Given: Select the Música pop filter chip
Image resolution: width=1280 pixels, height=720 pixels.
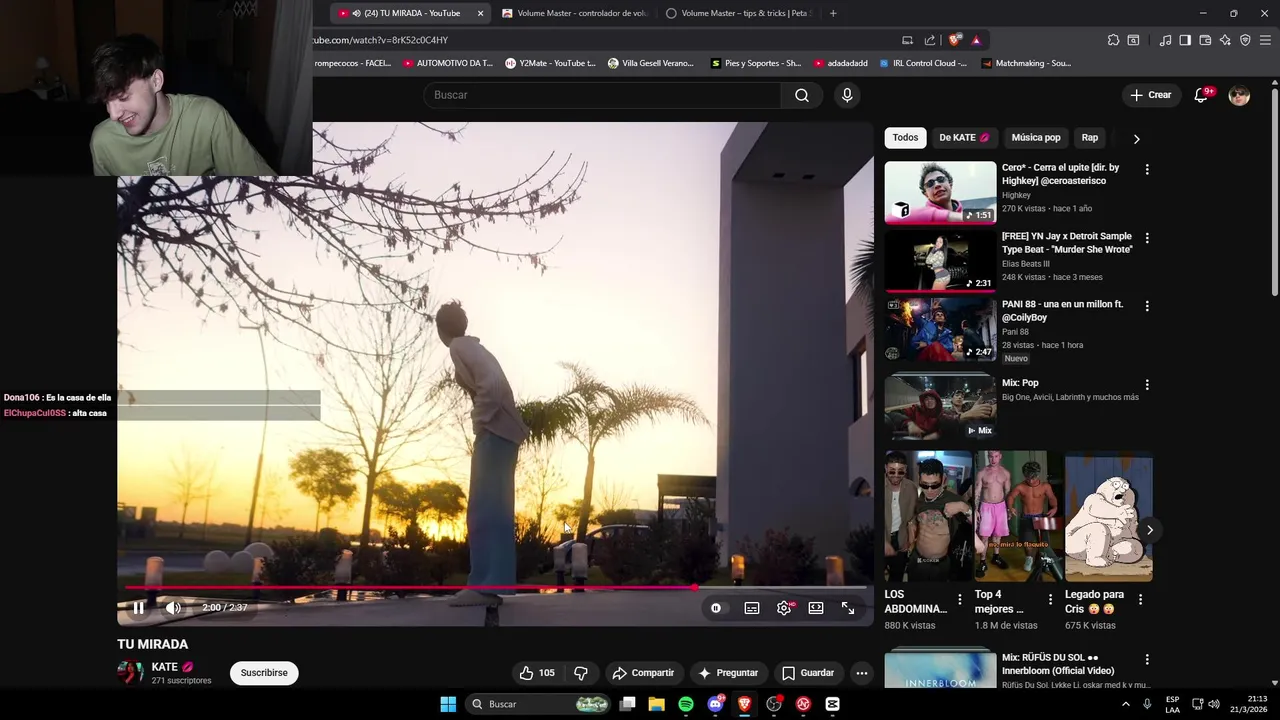Looking at the screenshot, I should click(x=1036, y=138).
